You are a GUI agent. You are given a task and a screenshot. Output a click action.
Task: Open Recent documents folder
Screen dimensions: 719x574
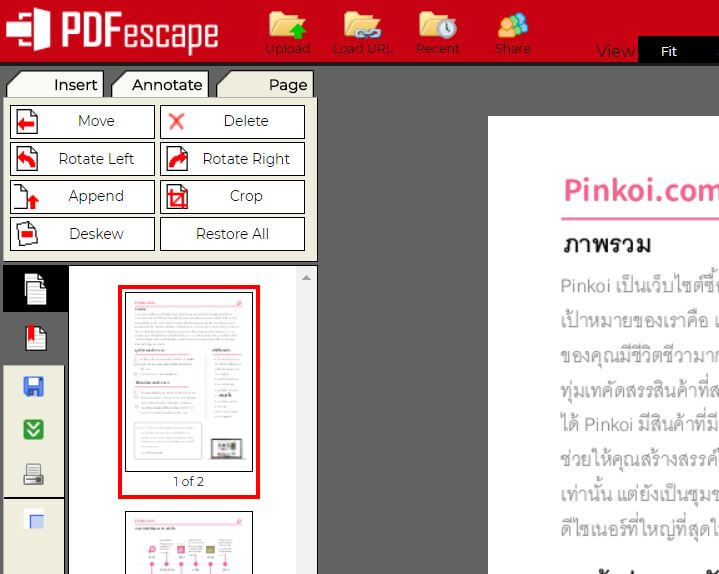point(437,32)
